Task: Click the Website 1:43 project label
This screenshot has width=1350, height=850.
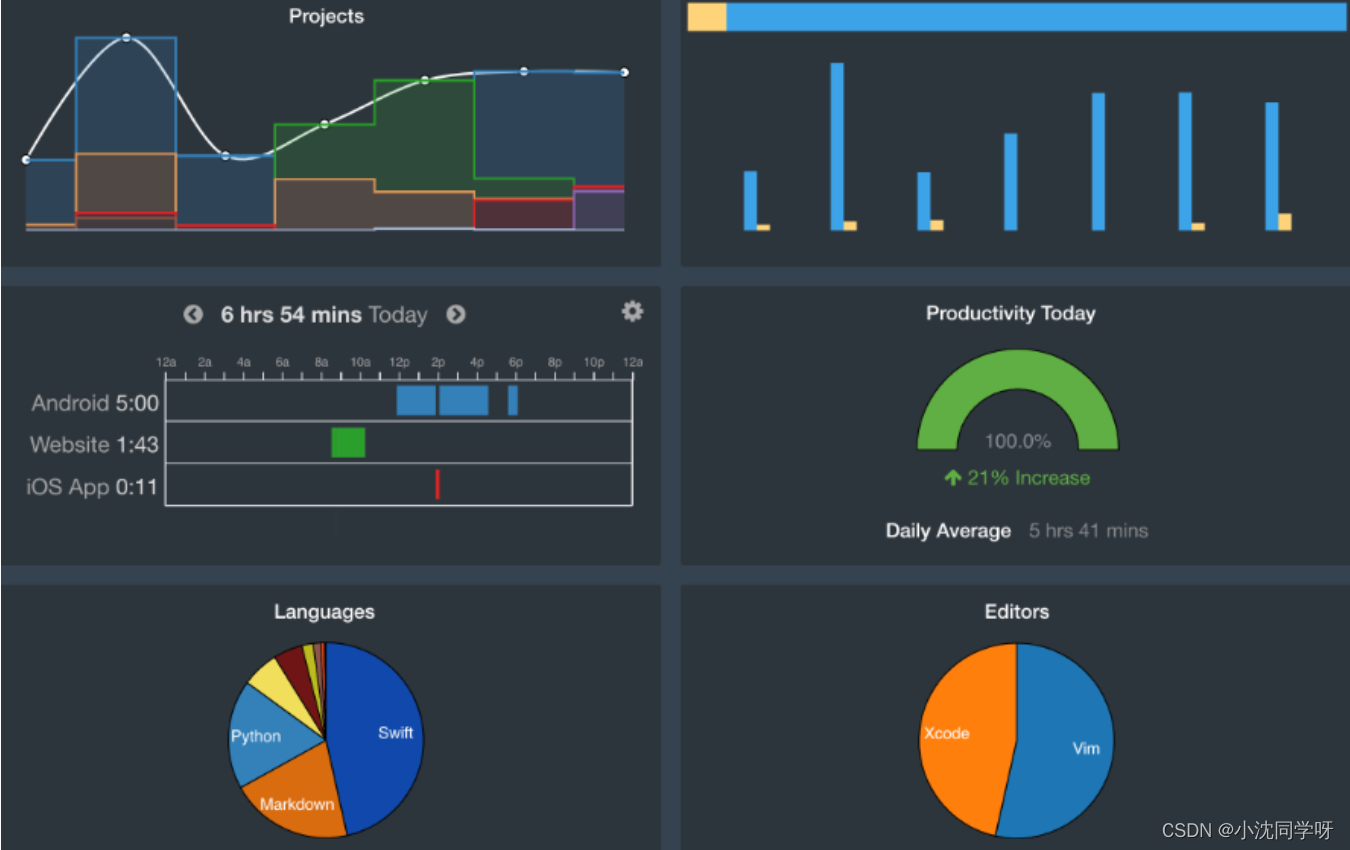Action: pos(94,444)
